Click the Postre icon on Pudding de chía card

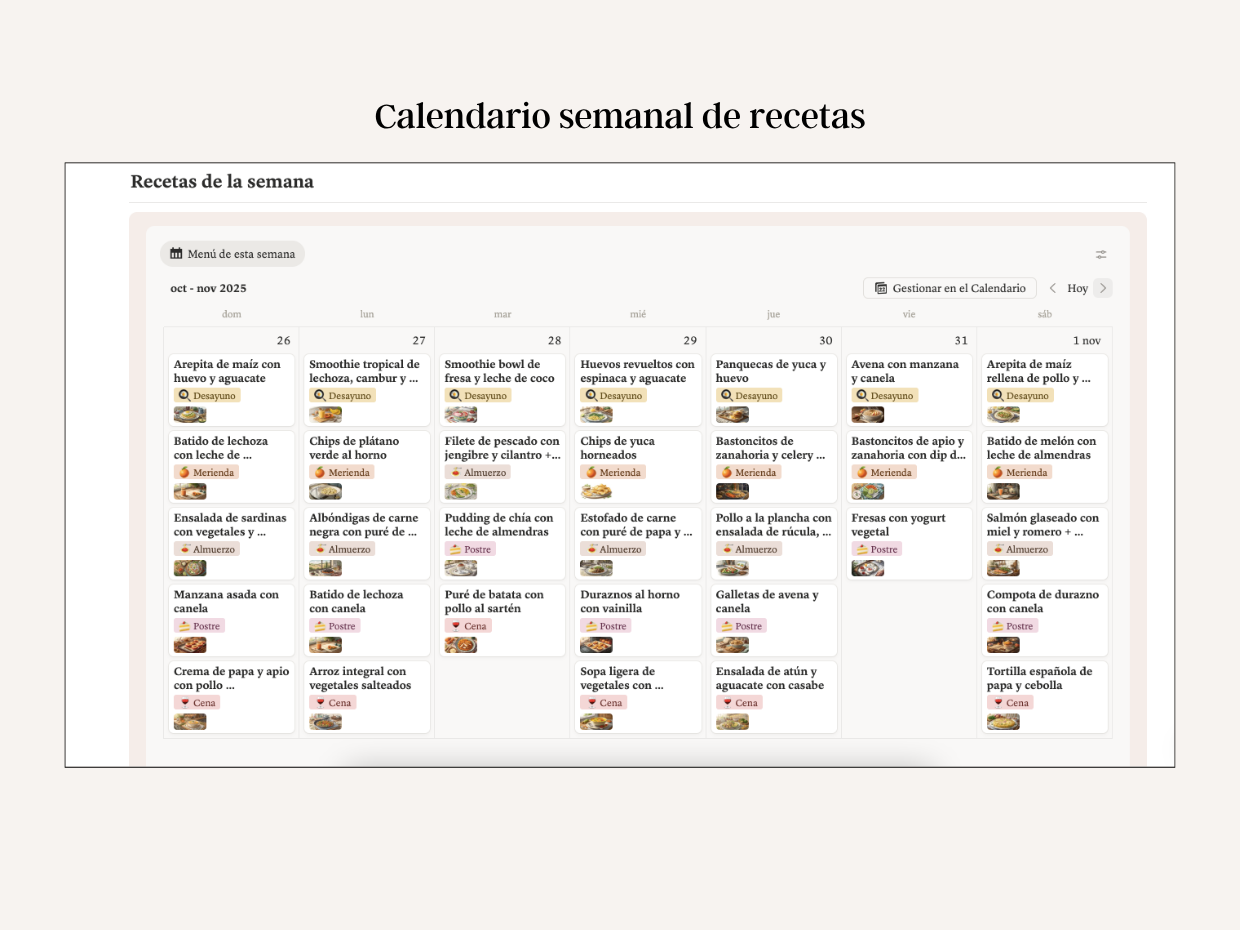455,549
